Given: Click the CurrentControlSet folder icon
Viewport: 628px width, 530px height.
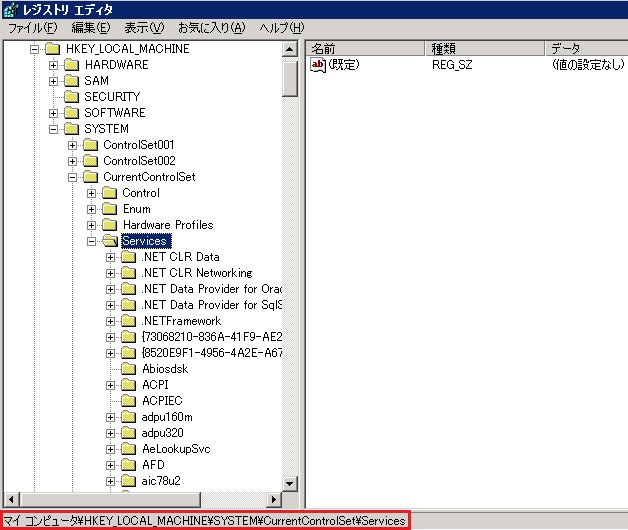Looking at the screenshot, I should click(x=91, y=177).
